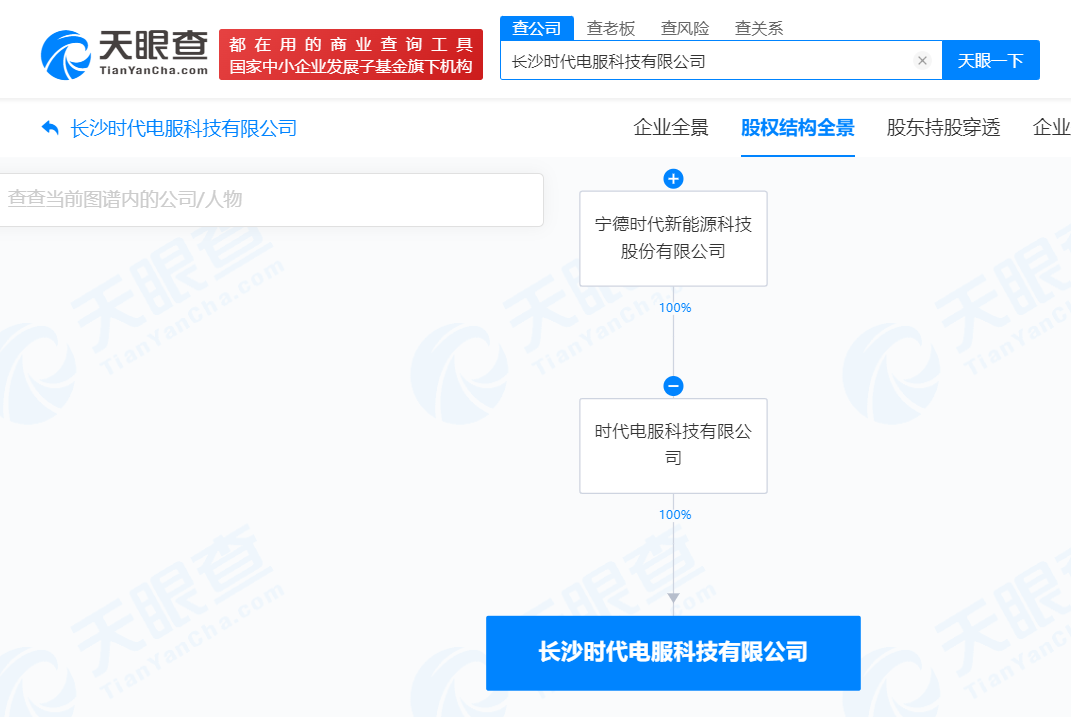Focus the graph company/person search field
This screenshot has height=717, width=1071.
tap(271, 199)
